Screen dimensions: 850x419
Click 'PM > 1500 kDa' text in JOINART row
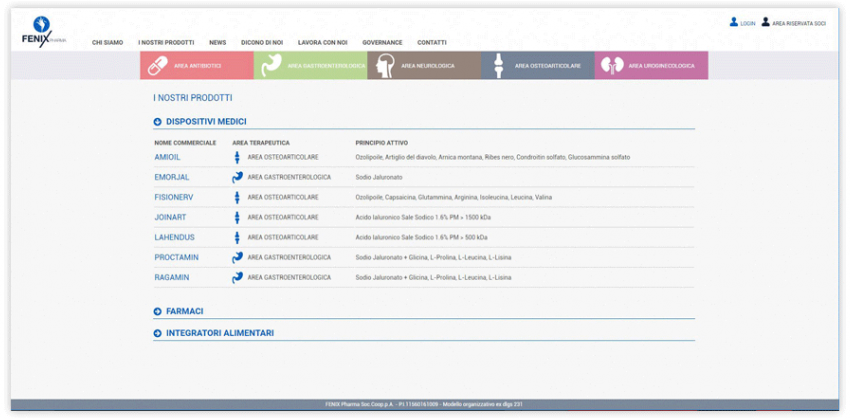466,217
